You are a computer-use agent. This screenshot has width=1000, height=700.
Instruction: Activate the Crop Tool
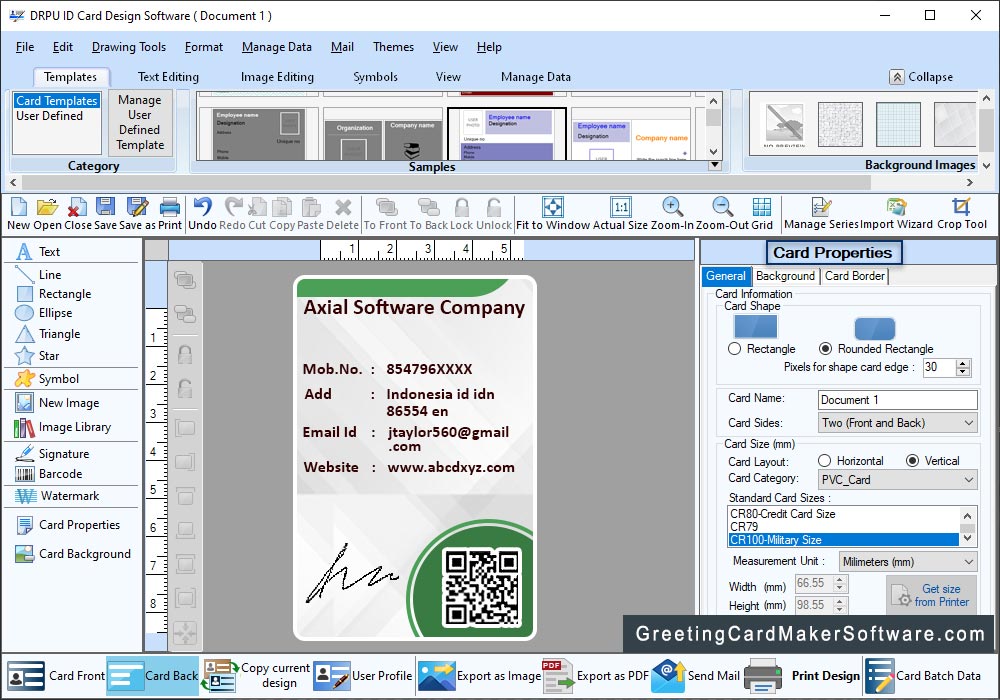point(962,214)
